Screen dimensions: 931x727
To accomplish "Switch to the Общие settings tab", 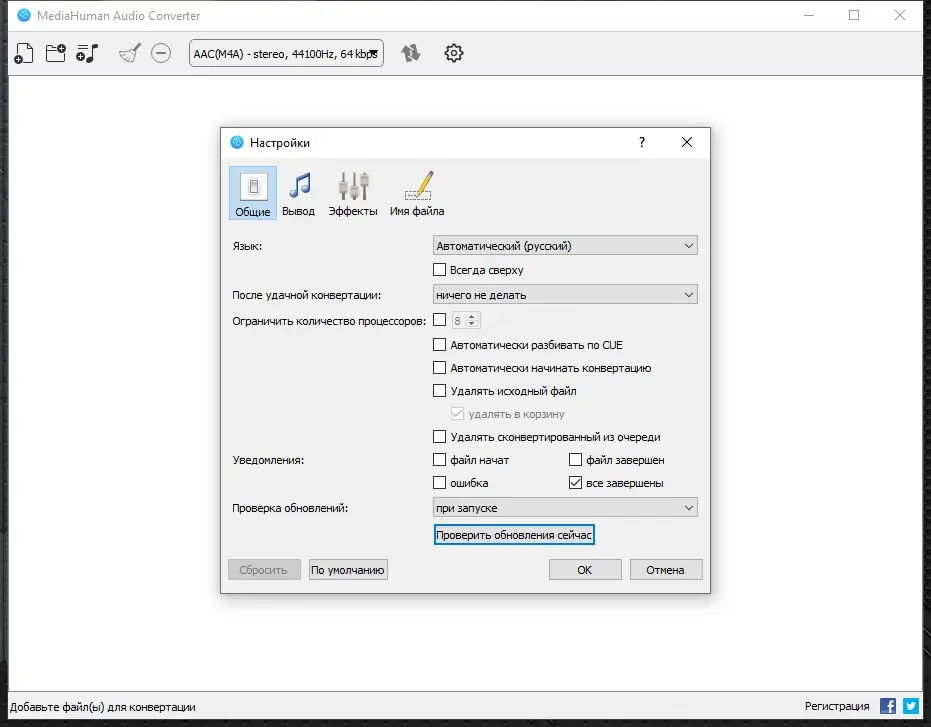I will [253, 193].
